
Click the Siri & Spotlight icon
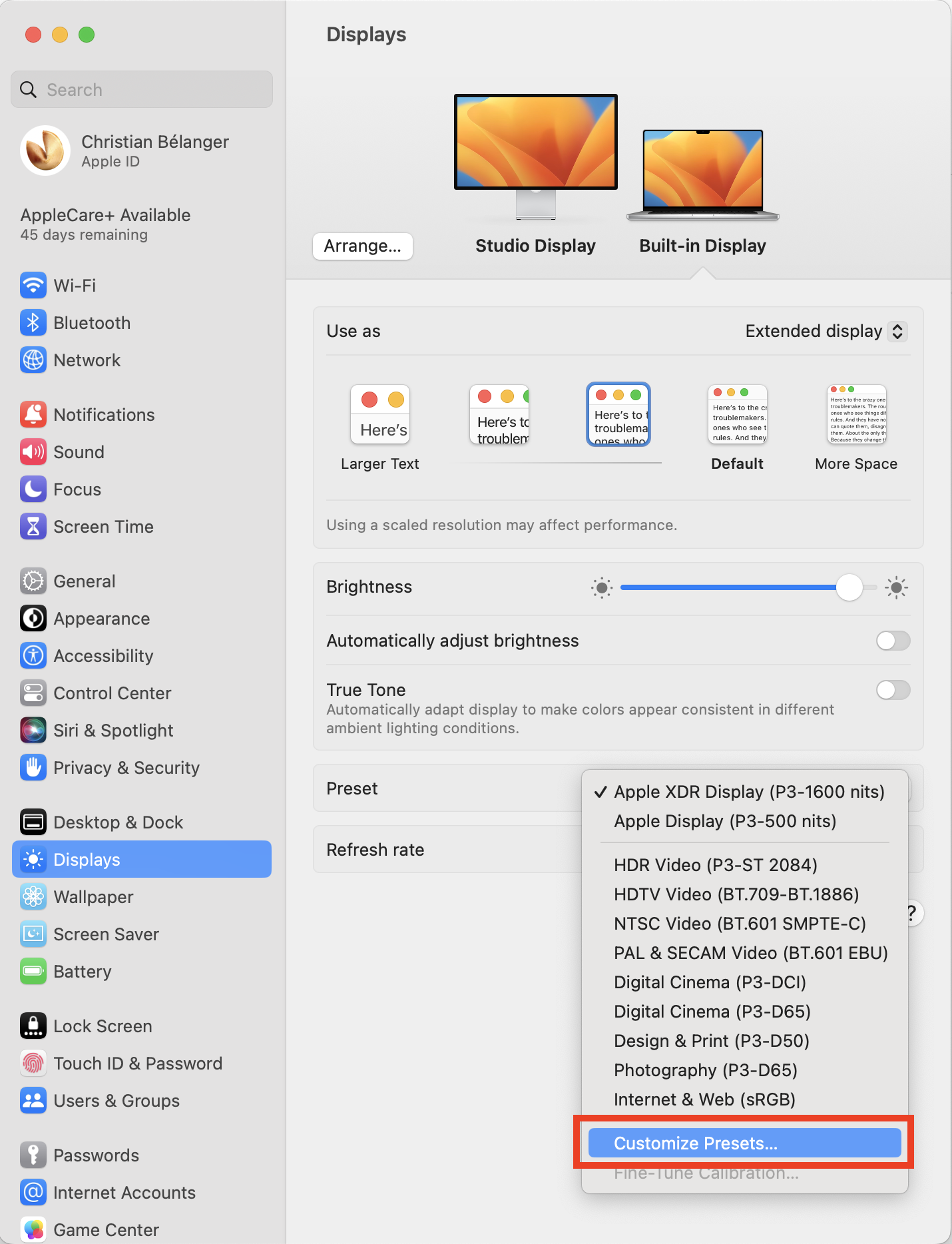click(x=33, y=731)
